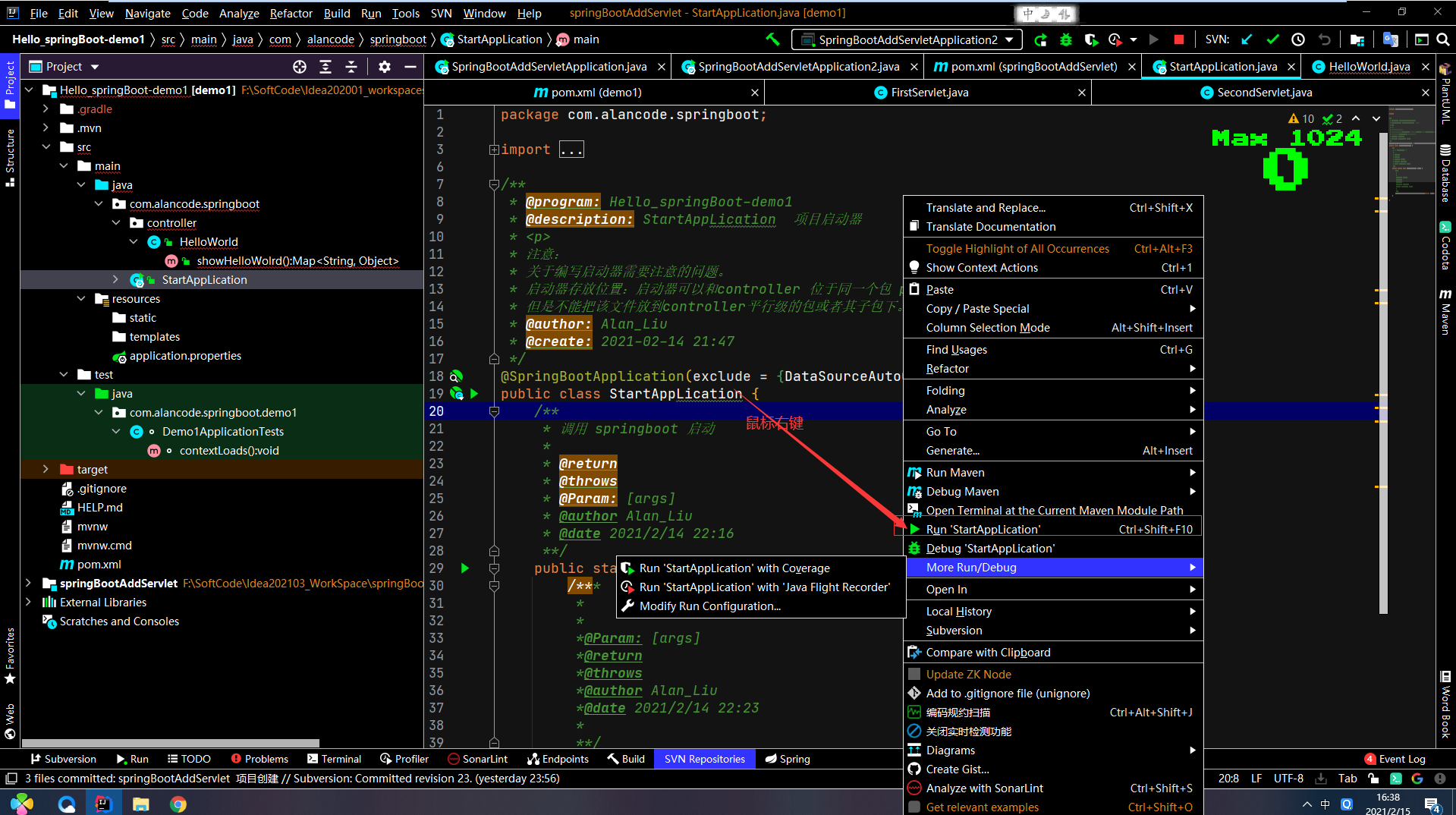Screen dimensions: 1456x815
Task: Click the Debug bug icon in toolbar
Action: click(1066, 39)
